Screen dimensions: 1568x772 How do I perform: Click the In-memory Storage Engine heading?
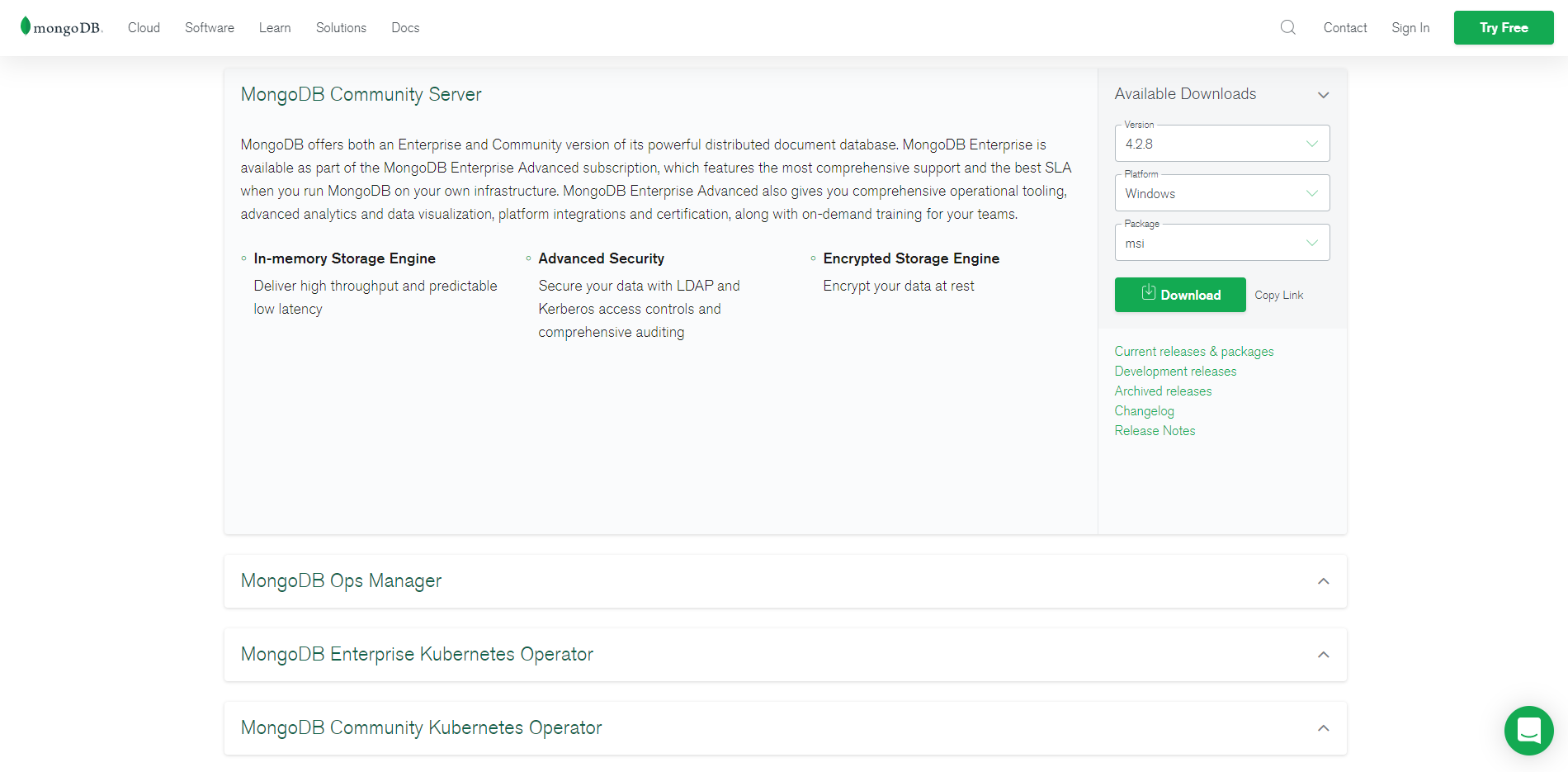tap(345, 258)
